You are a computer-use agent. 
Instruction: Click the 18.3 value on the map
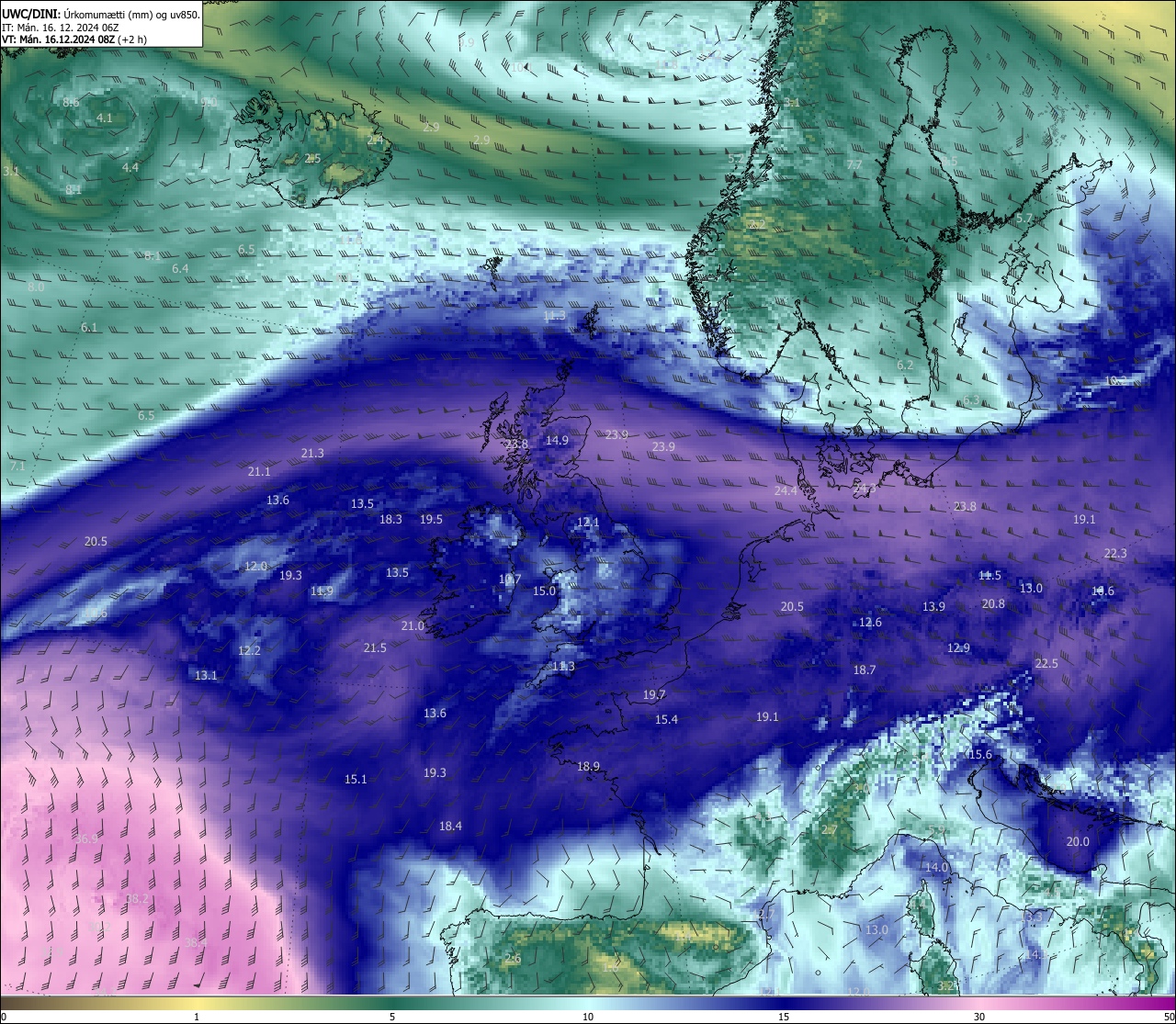pos(390,519)
